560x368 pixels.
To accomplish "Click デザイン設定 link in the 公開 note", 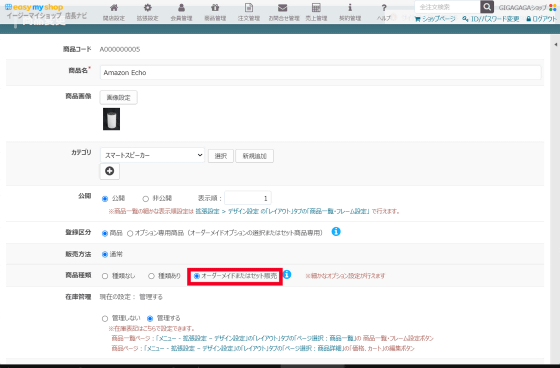I will [x=243, y=211].
